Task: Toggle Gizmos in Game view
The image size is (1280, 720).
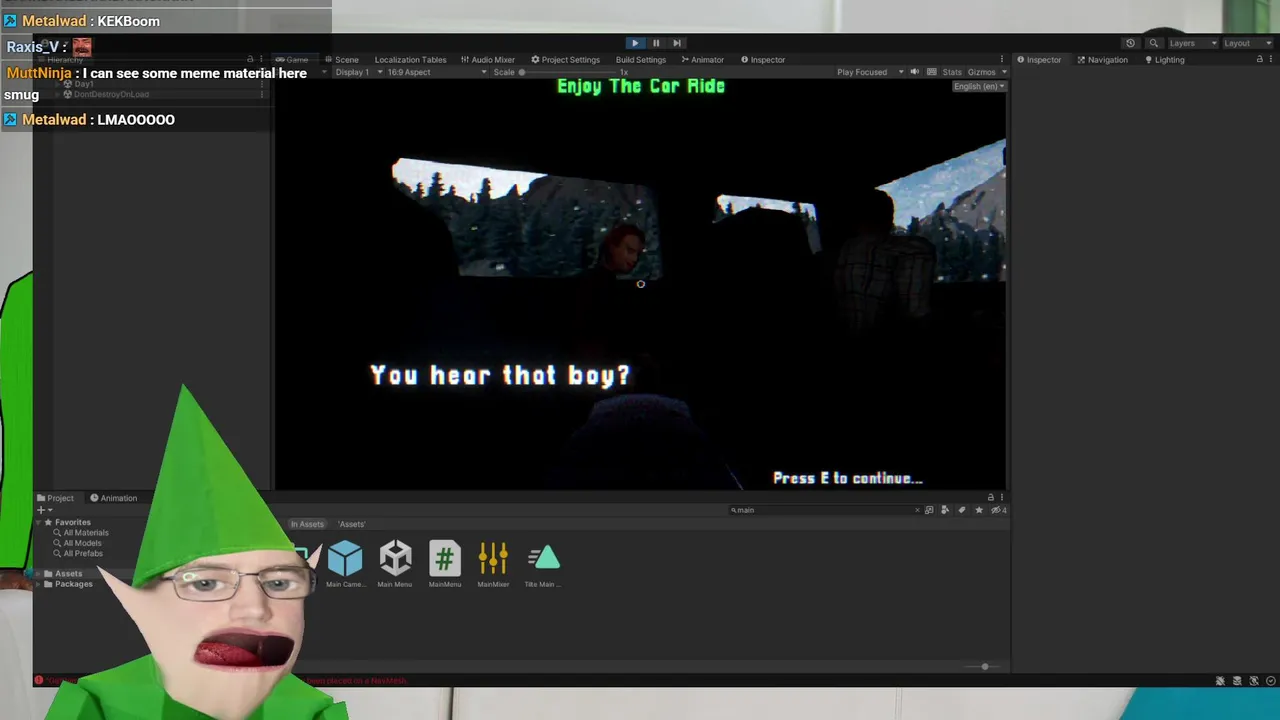Action: click(x=981, y=72)
